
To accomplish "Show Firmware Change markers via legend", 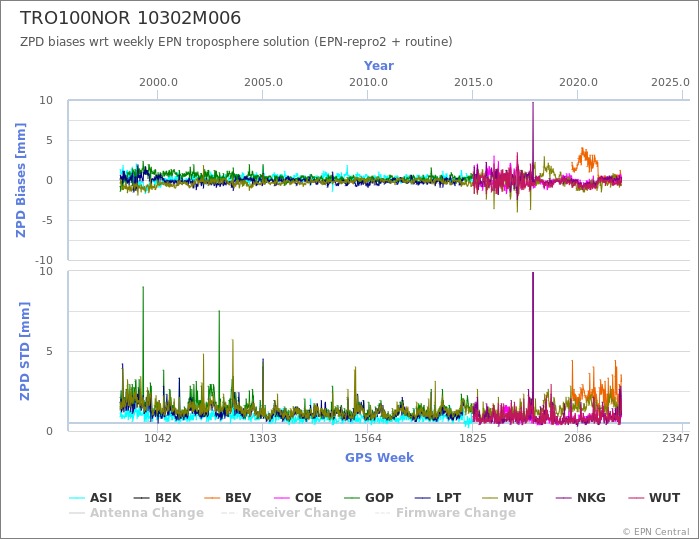I will coord(445,513).
